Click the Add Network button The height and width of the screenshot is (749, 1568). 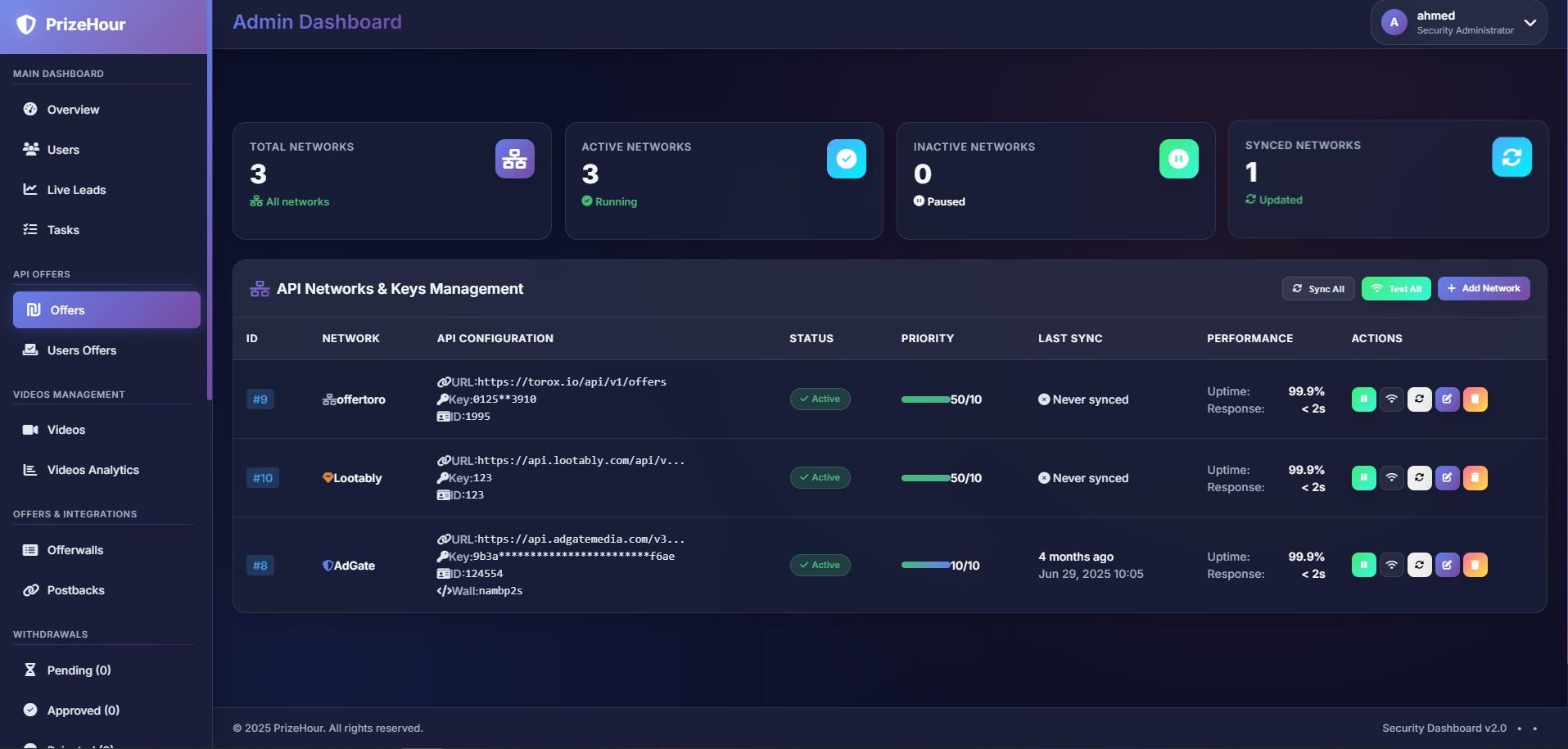1483,288
